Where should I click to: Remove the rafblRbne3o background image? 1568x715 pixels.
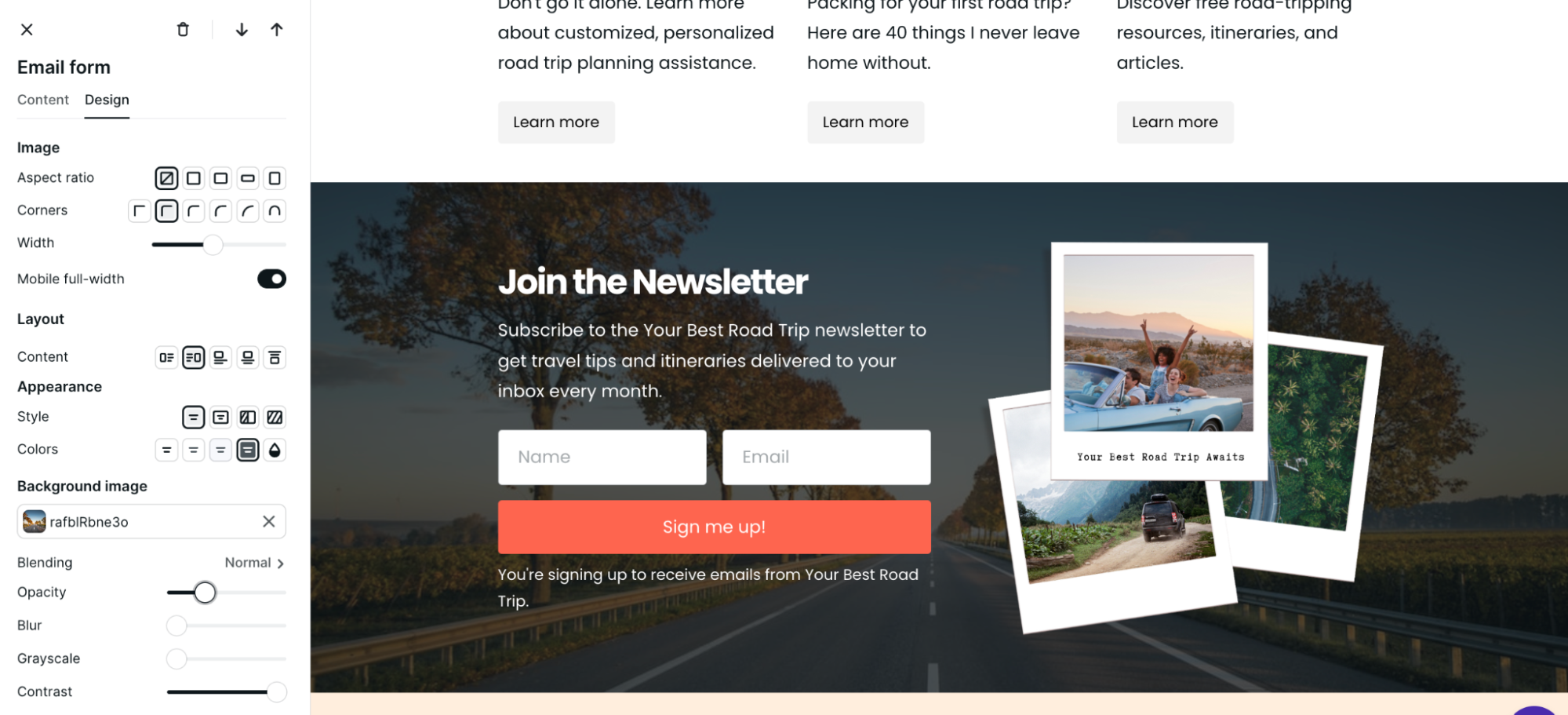click(269, 522)
